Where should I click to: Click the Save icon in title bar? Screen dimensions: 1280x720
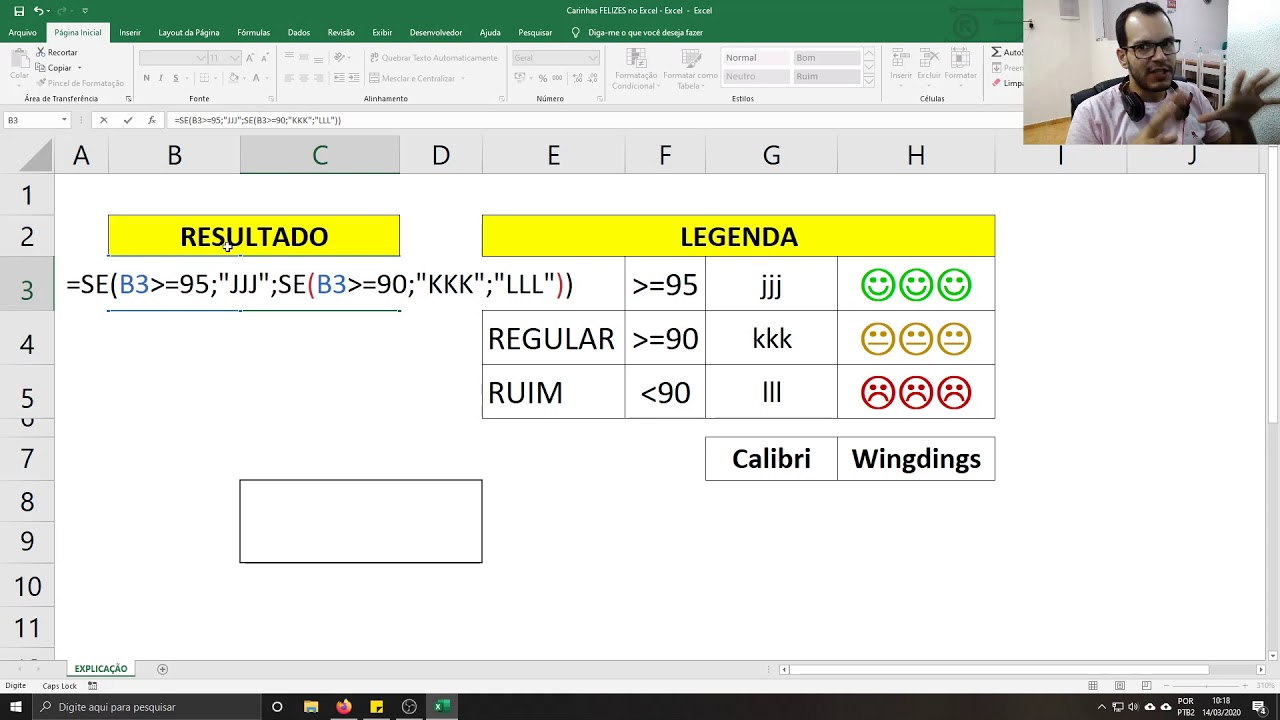click(x=19, y=11)
